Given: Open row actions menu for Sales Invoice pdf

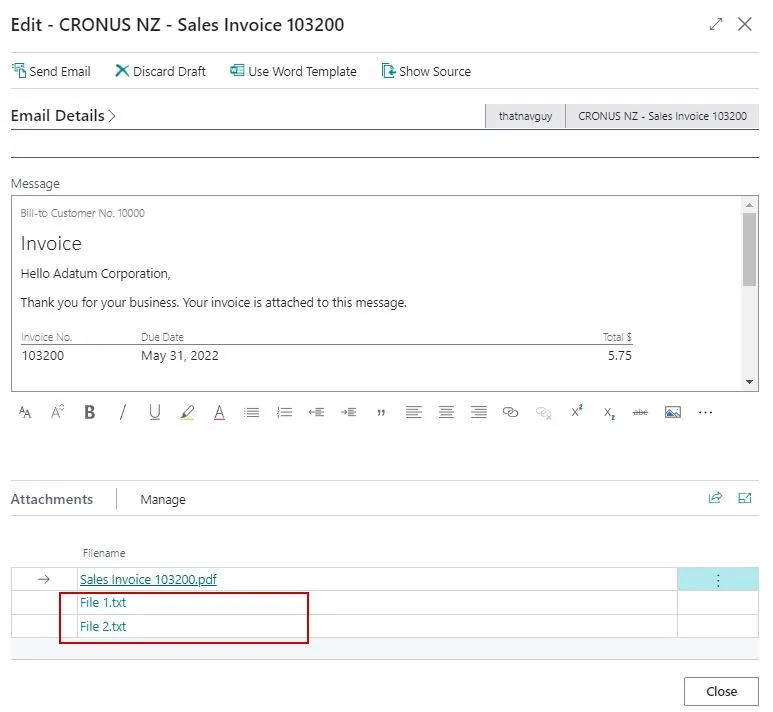Looking at the screenshot, I should coord(718,580).
